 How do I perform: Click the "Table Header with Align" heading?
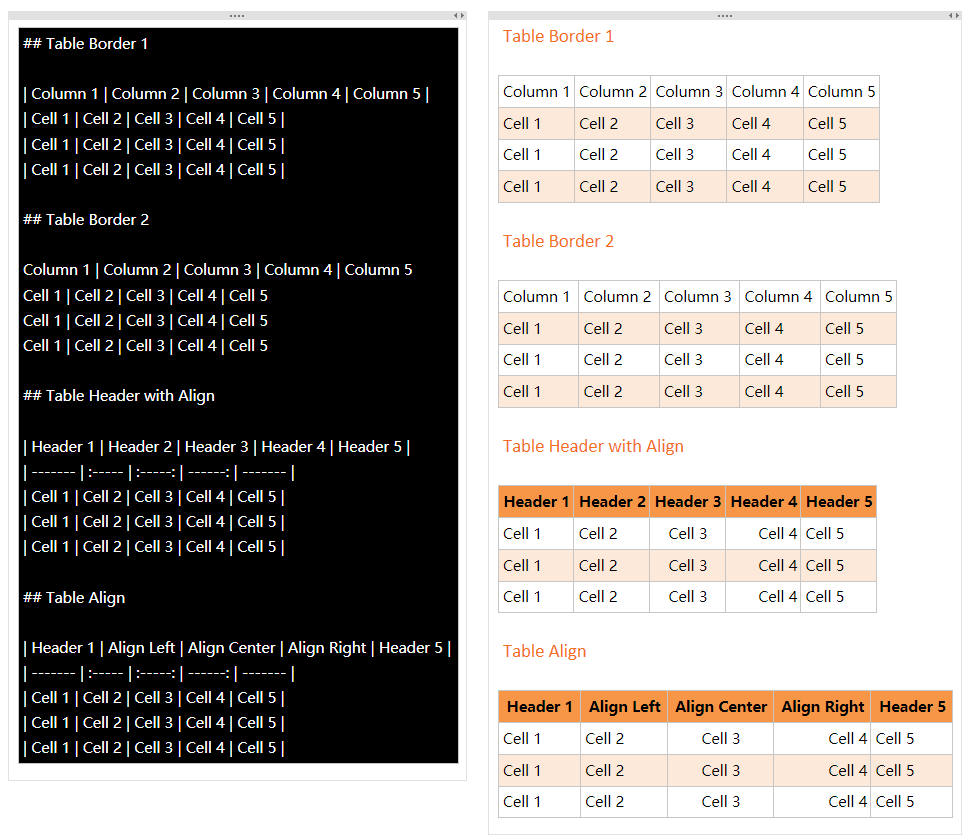click(x=593, y=446)
